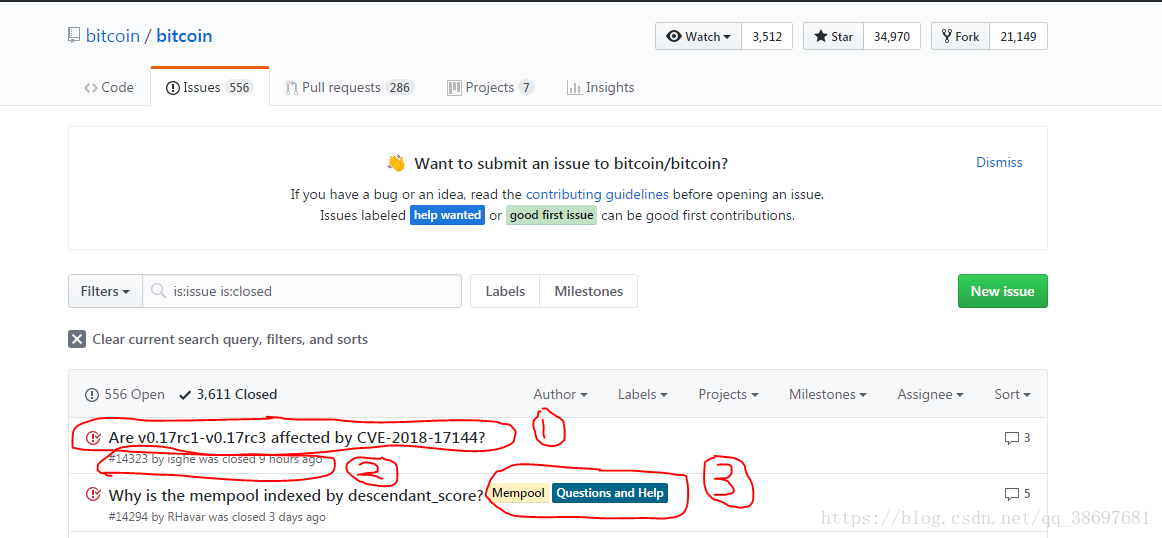Filter by Questions and Help label
The image size is (1162, 538).
click(x=610, y=493)
